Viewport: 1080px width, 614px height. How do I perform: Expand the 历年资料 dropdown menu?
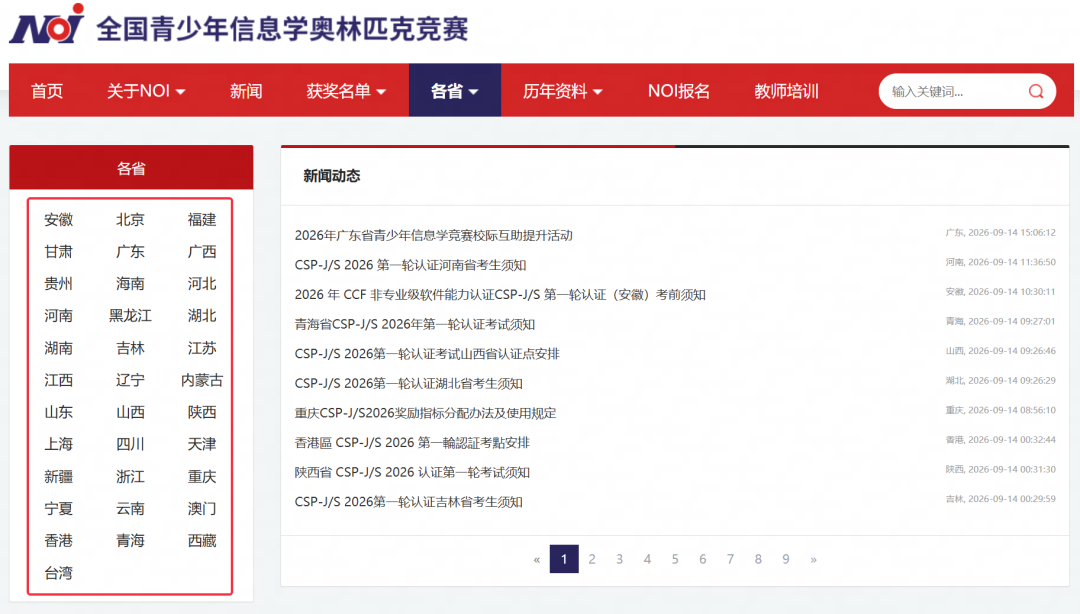pos(563,91)
